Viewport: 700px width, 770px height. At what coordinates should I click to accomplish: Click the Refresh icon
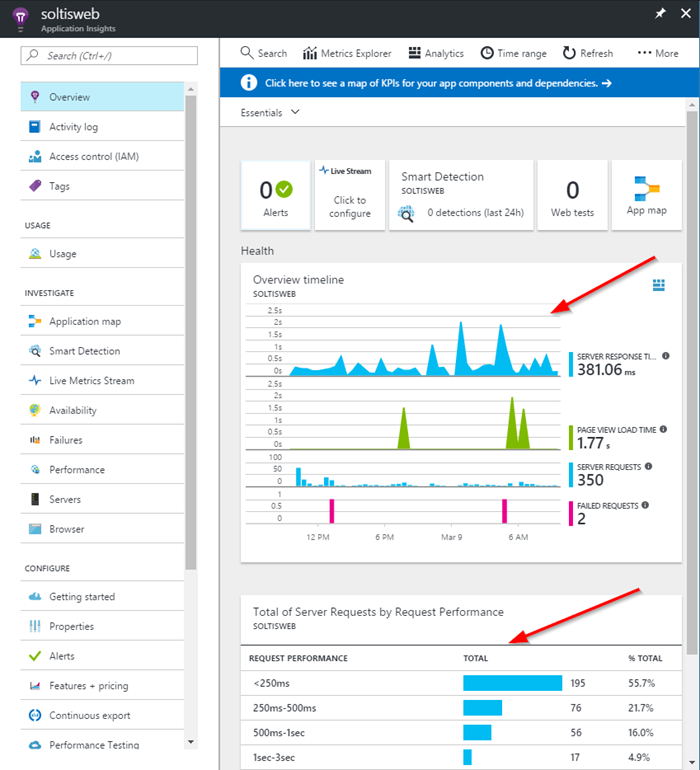point(569,53)
